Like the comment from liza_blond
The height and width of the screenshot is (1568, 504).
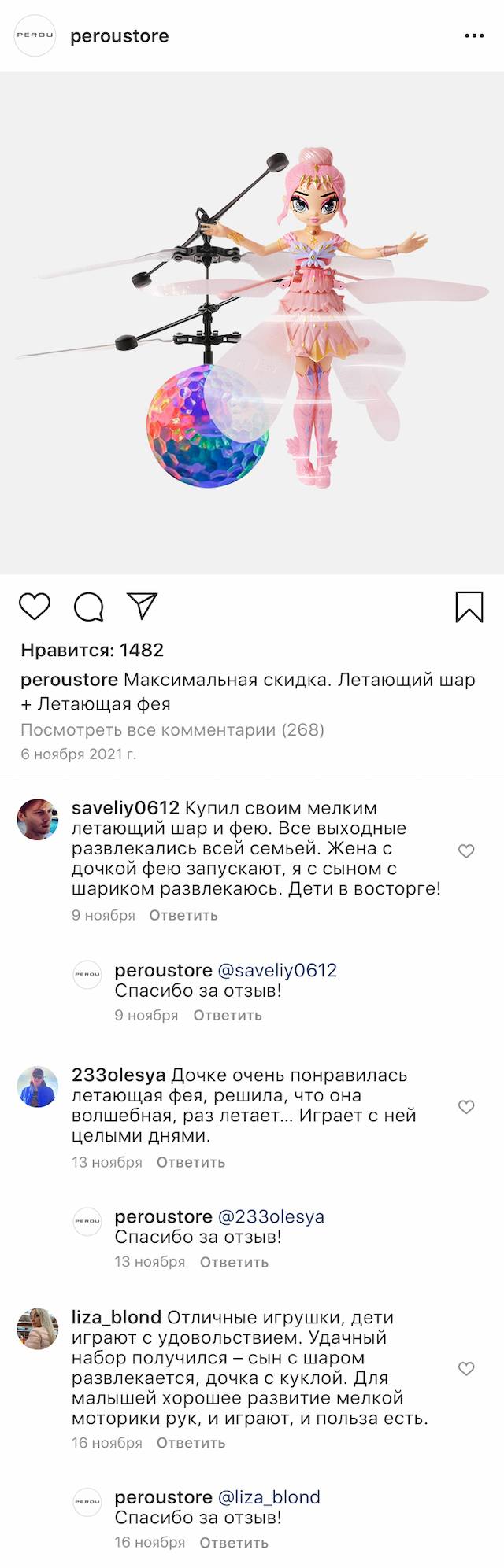point(466,1368)
